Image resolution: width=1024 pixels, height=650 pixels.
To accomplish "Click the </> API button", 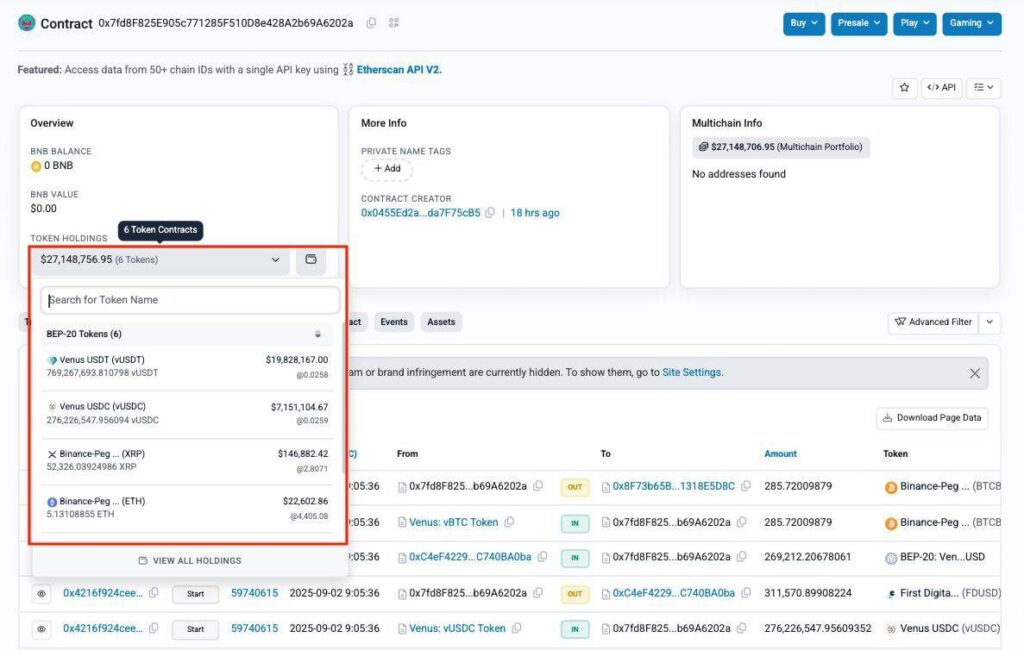I will point(941,88).
